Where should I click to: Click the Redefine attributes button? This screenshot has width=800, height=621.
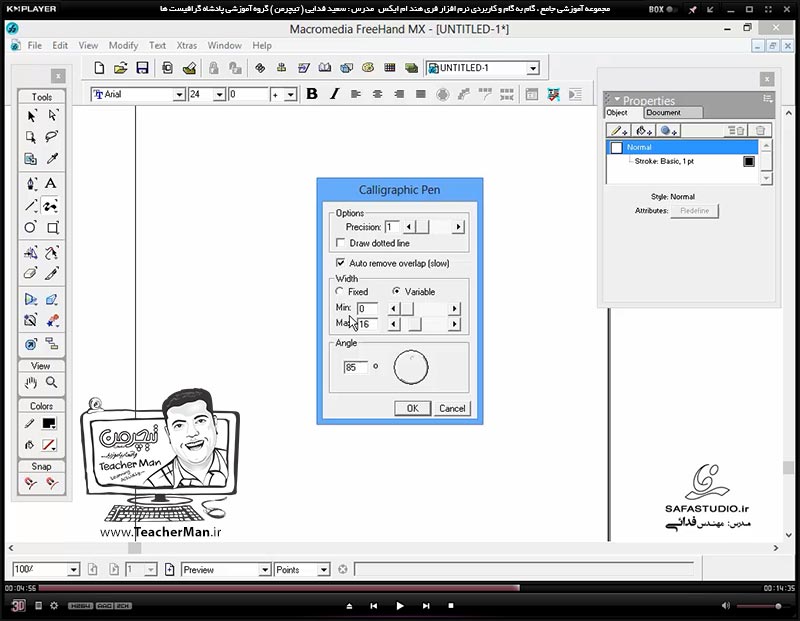coord(694,211)
